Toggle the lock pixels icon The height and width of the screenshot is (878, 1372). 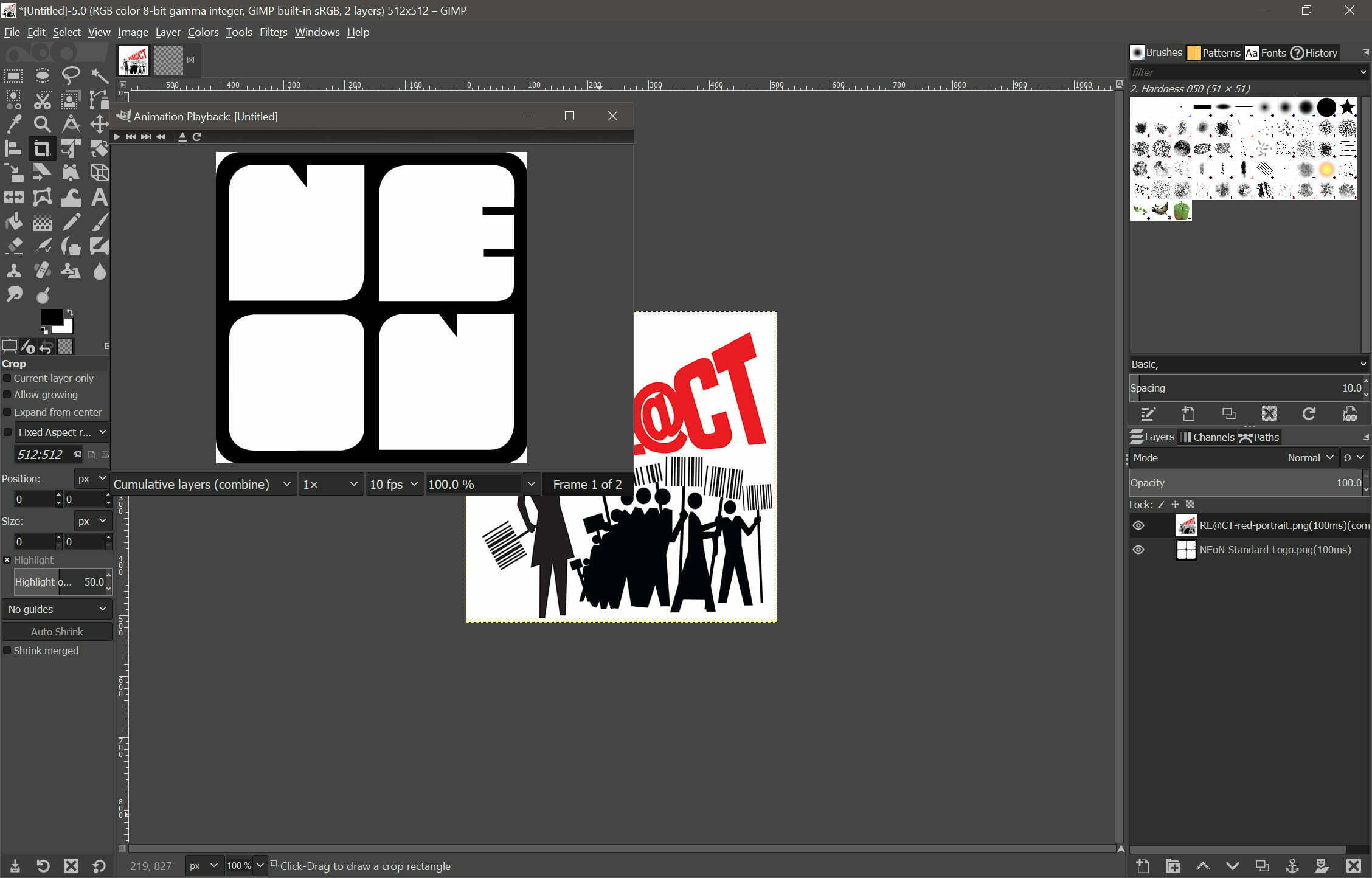click(x=1161, y=505)
